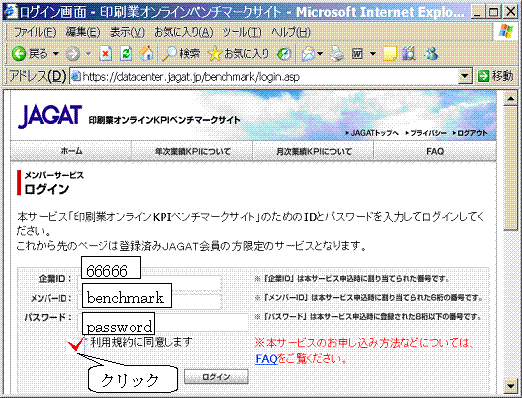Open the 表示(V) menu
Image resolution: width=522 pixels, height=398 pixels.
[x=127, y=32]
